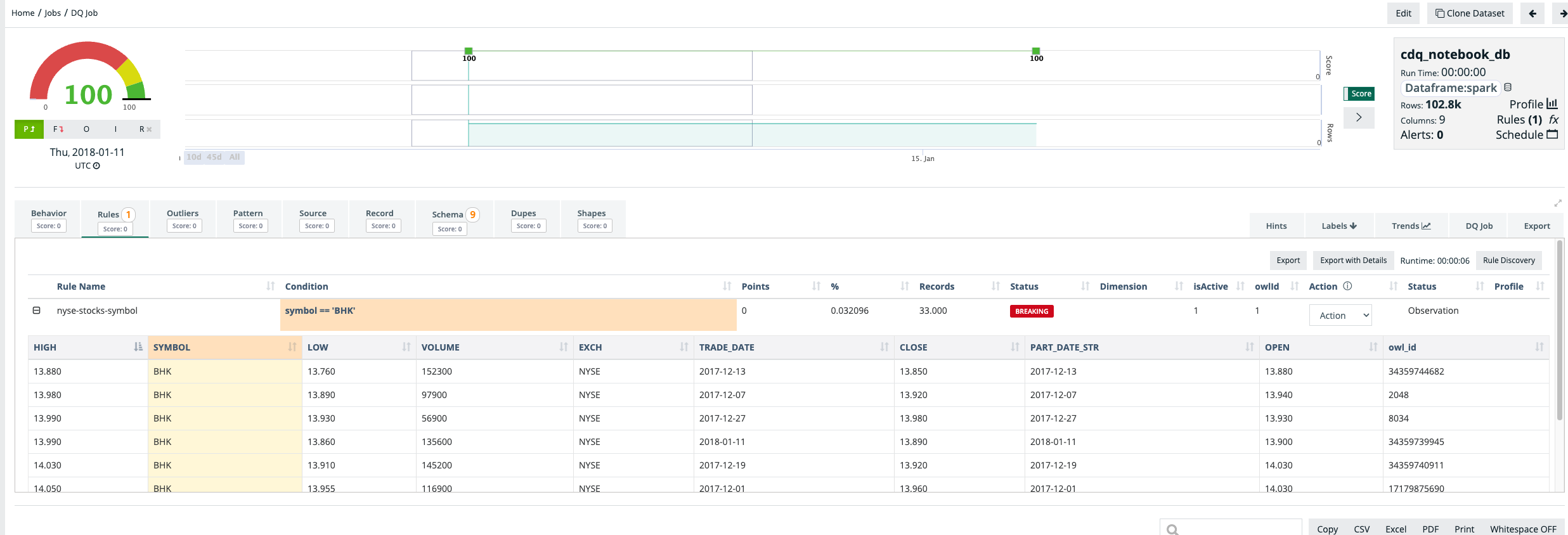
Task: Click the Profile bar chart icon
Action: point(1552,104)
